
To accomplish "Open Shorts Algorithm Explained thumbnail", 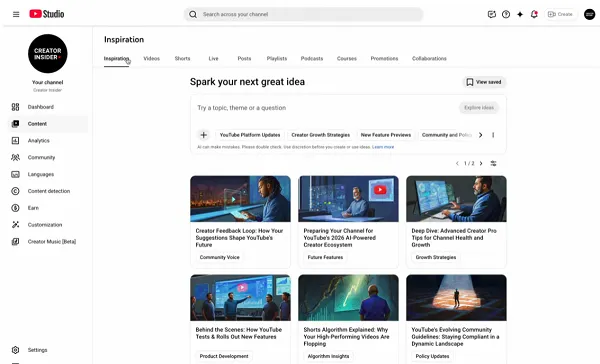I will (x=348, y=297).
